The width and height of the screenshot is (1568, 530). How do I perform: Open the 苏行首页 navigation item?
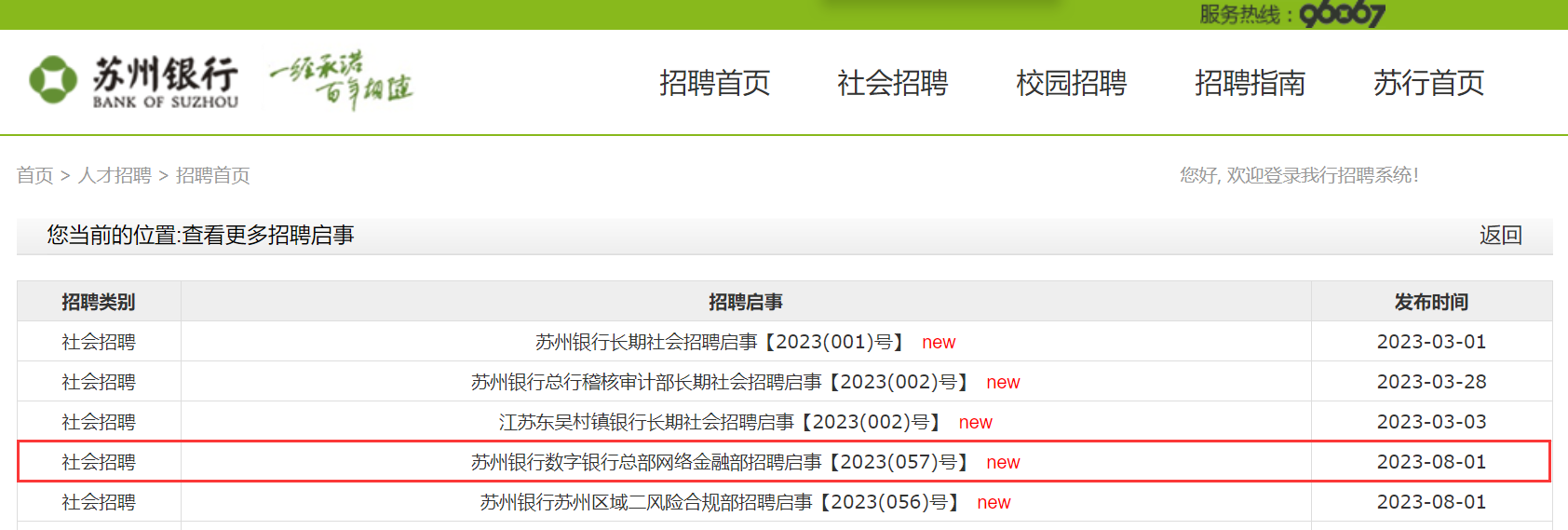pyautogui.click(x=1429, y=83)
